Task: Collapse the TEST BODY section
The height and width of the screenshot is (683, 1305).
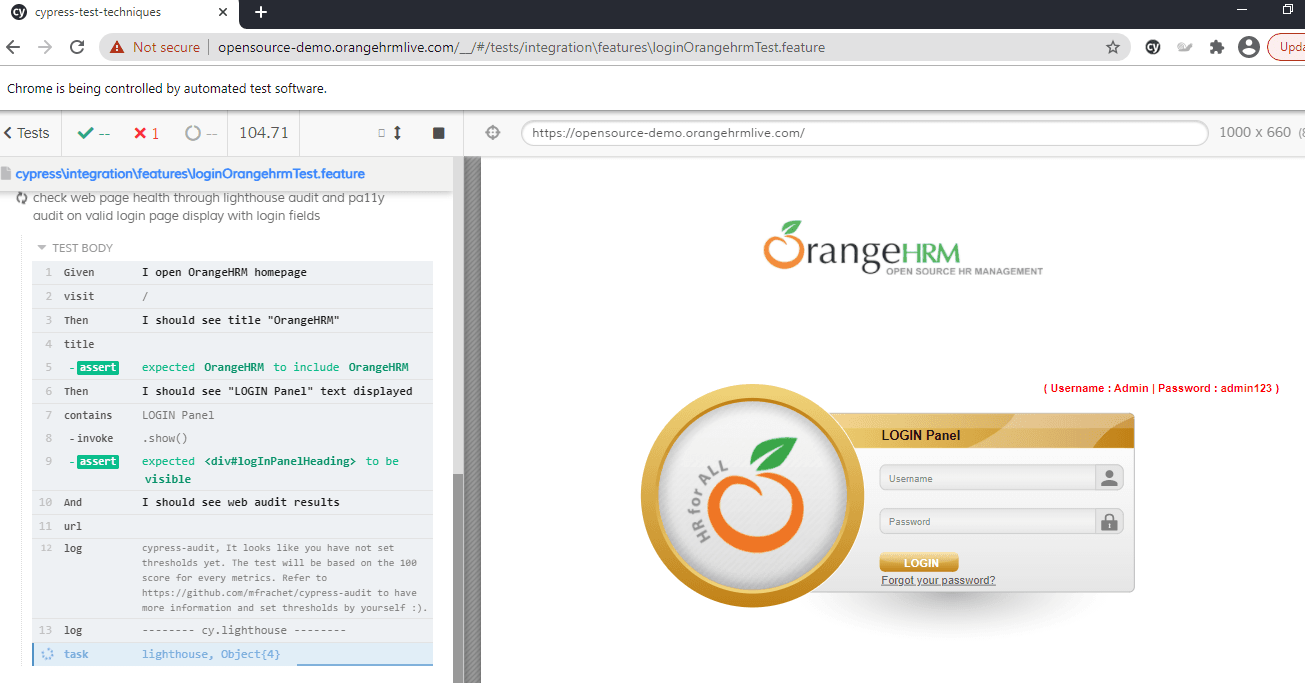Action: point(76,248)
